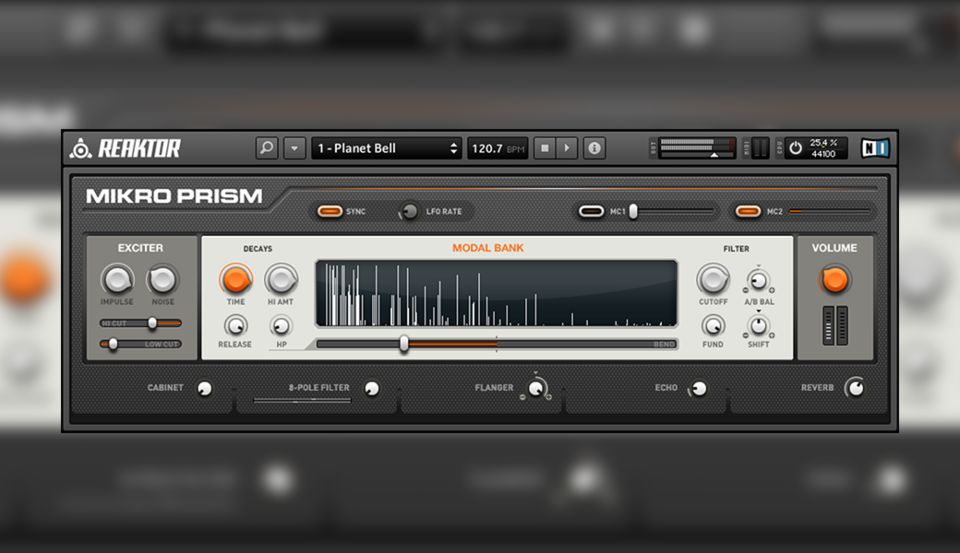Toggle the MC1 switch
Image resolution: width=960 pixels, height=553 pixels.
pos(592,211)
